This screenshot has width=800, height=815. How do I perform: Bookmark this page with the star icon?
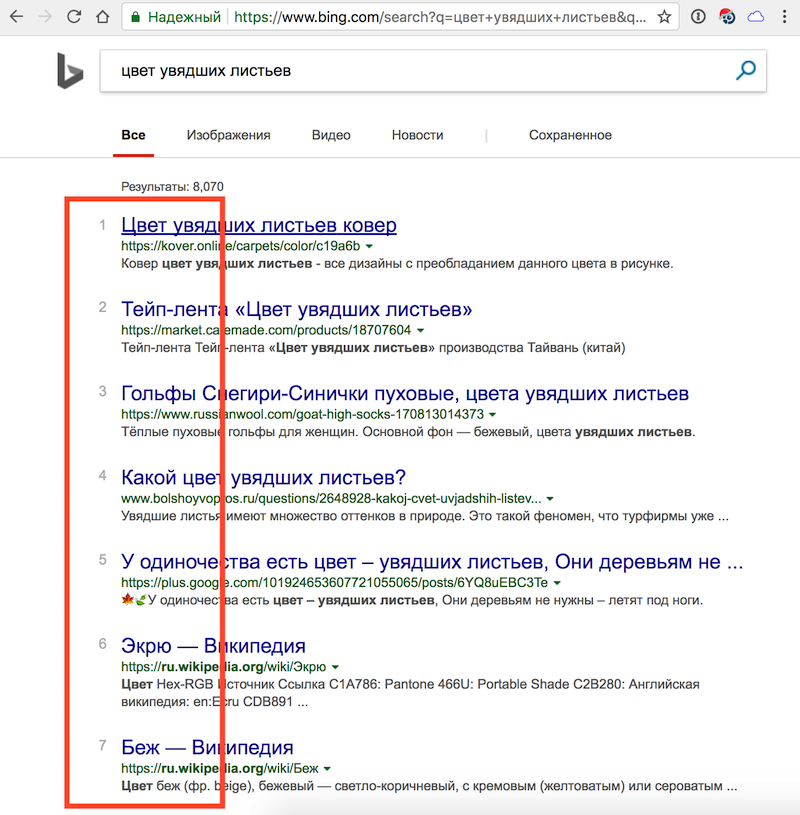tap(664, 17)
